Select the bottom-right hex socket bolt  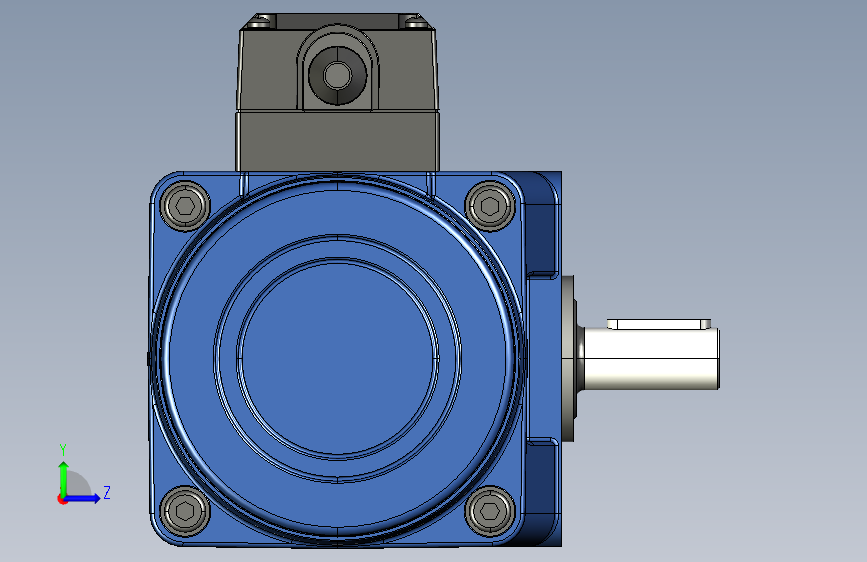click(490, 511)
